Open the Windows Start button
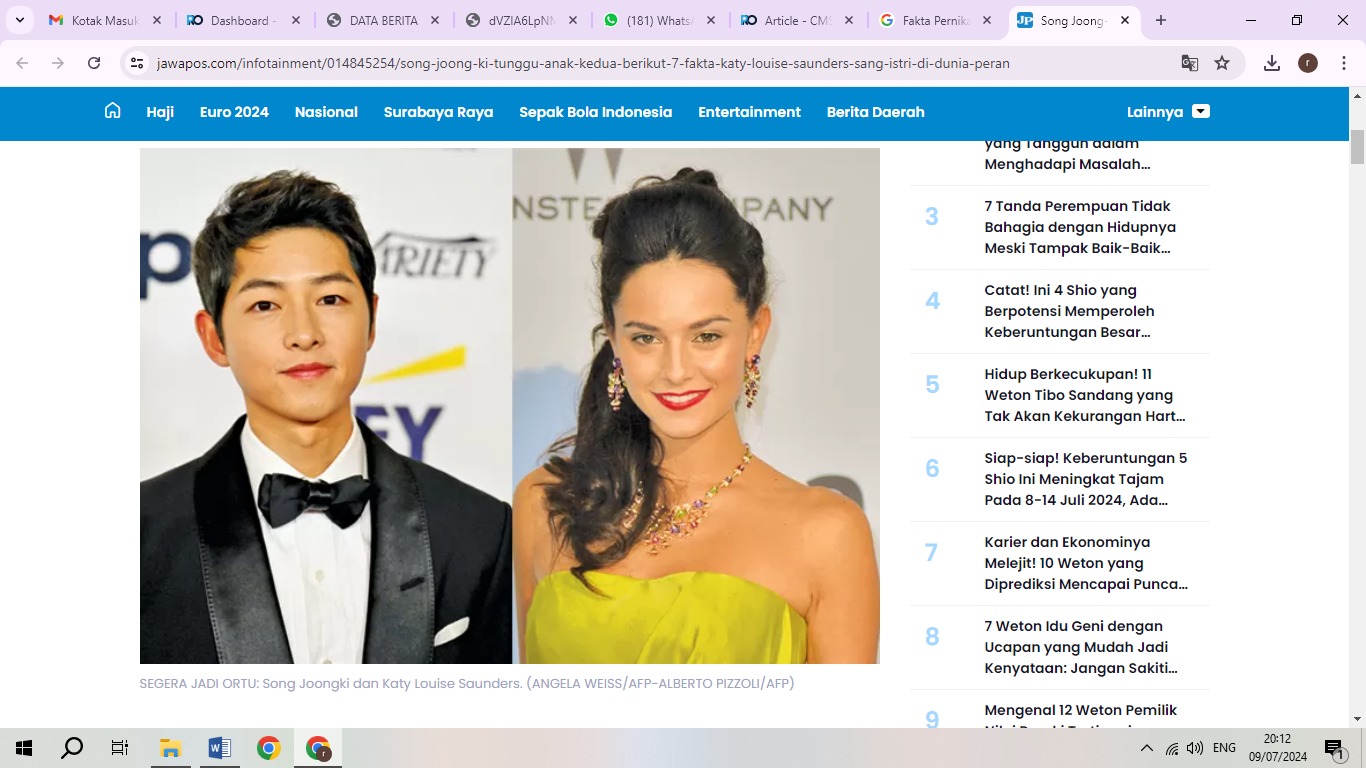The image size is (1366, 768). [x=22, y=747]
